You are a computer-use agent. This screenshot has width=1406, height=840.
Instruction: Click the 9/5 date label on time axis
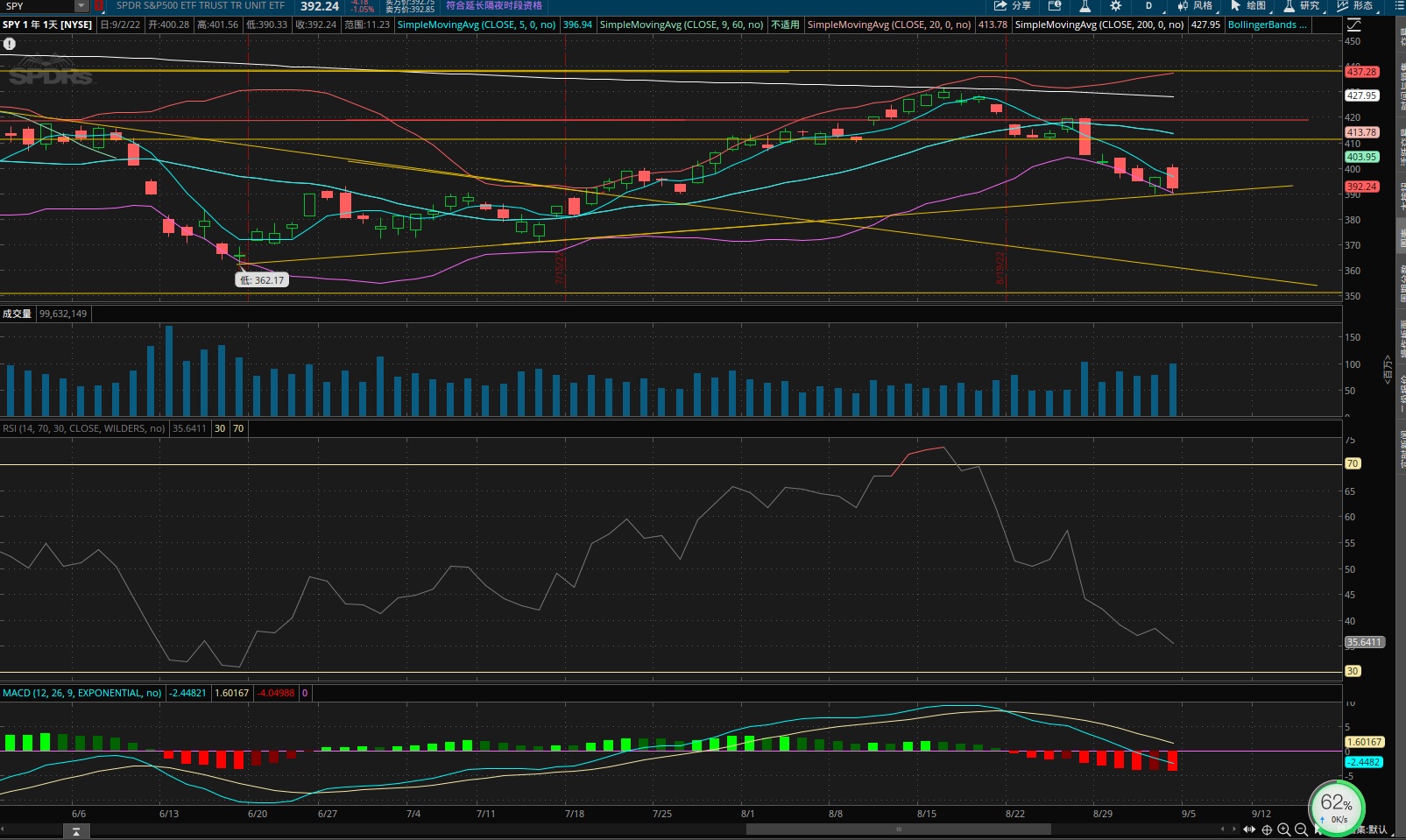(1189, 814)
